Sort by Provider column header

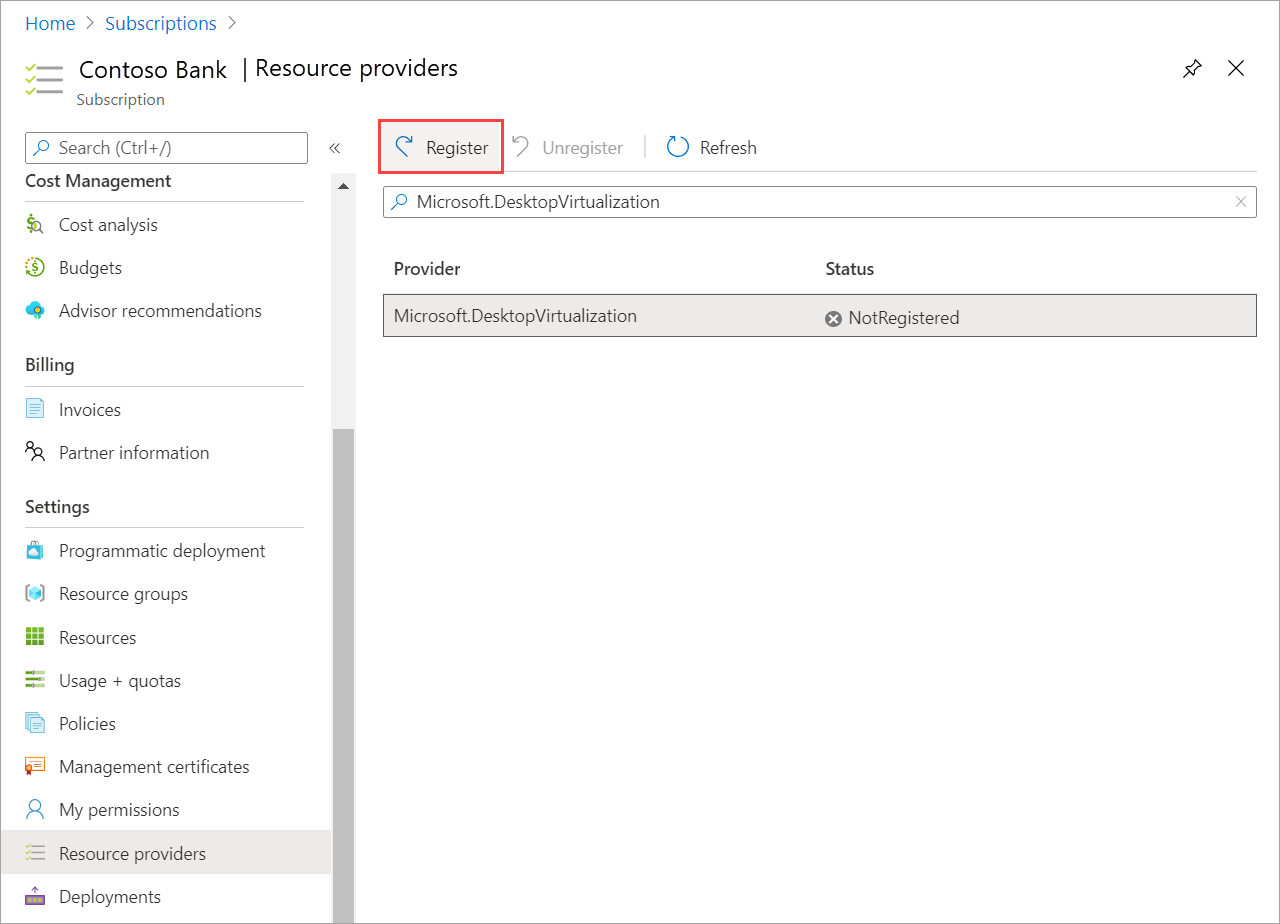point(427,269)
